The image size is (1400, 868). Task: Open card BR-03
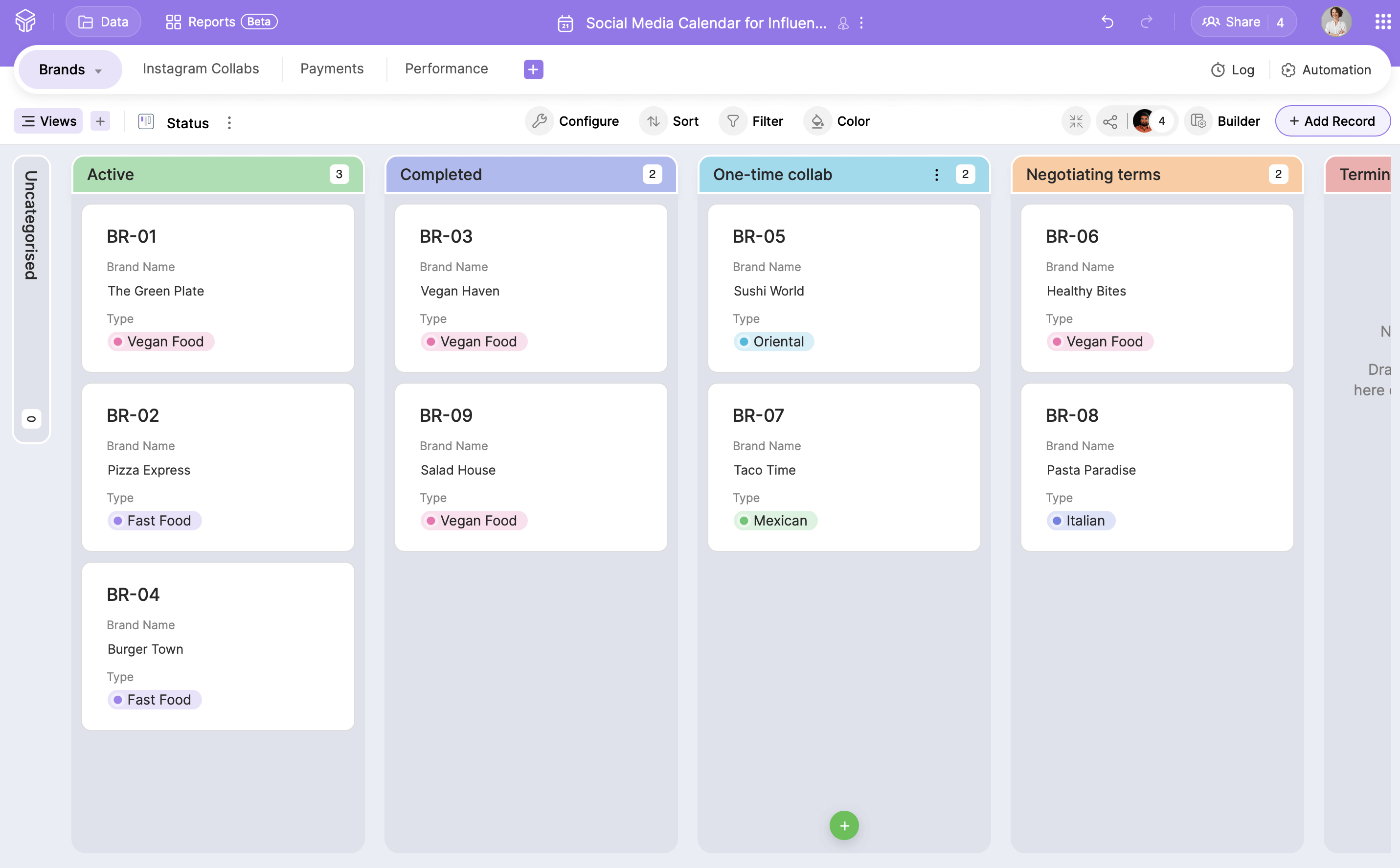pos(531,288)
